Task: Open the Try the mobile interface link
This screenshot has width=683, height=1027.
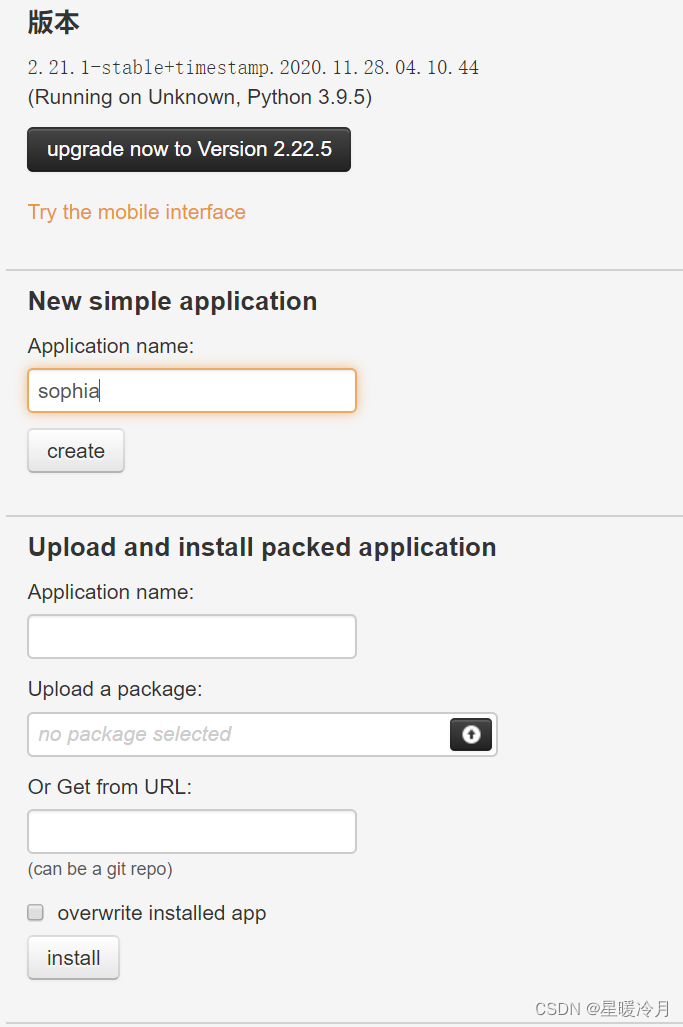Action: (x=137, y=212)
